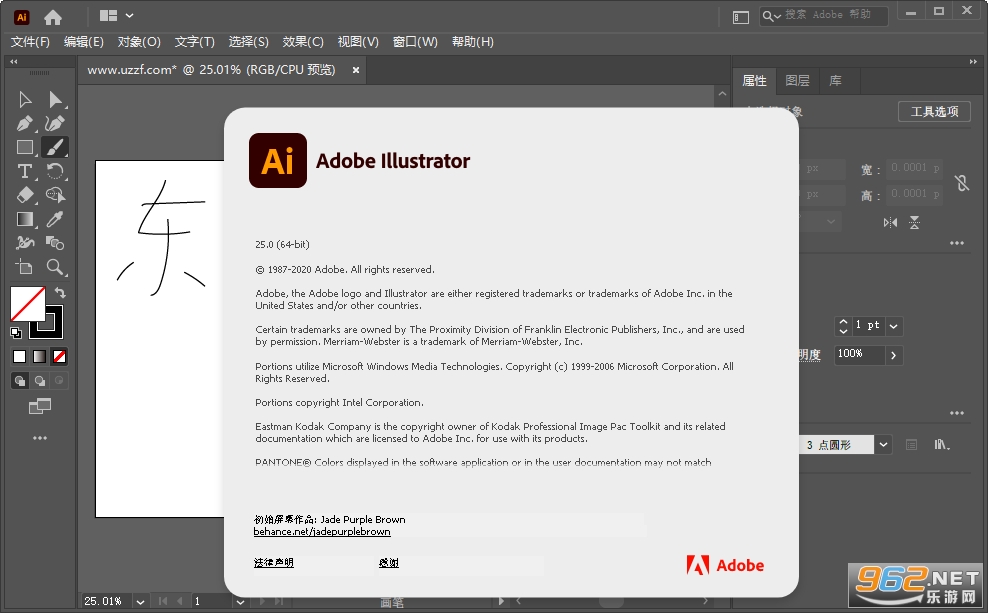Select the Type tool
Screen dimensions: 988x613
tap(25, 171)
